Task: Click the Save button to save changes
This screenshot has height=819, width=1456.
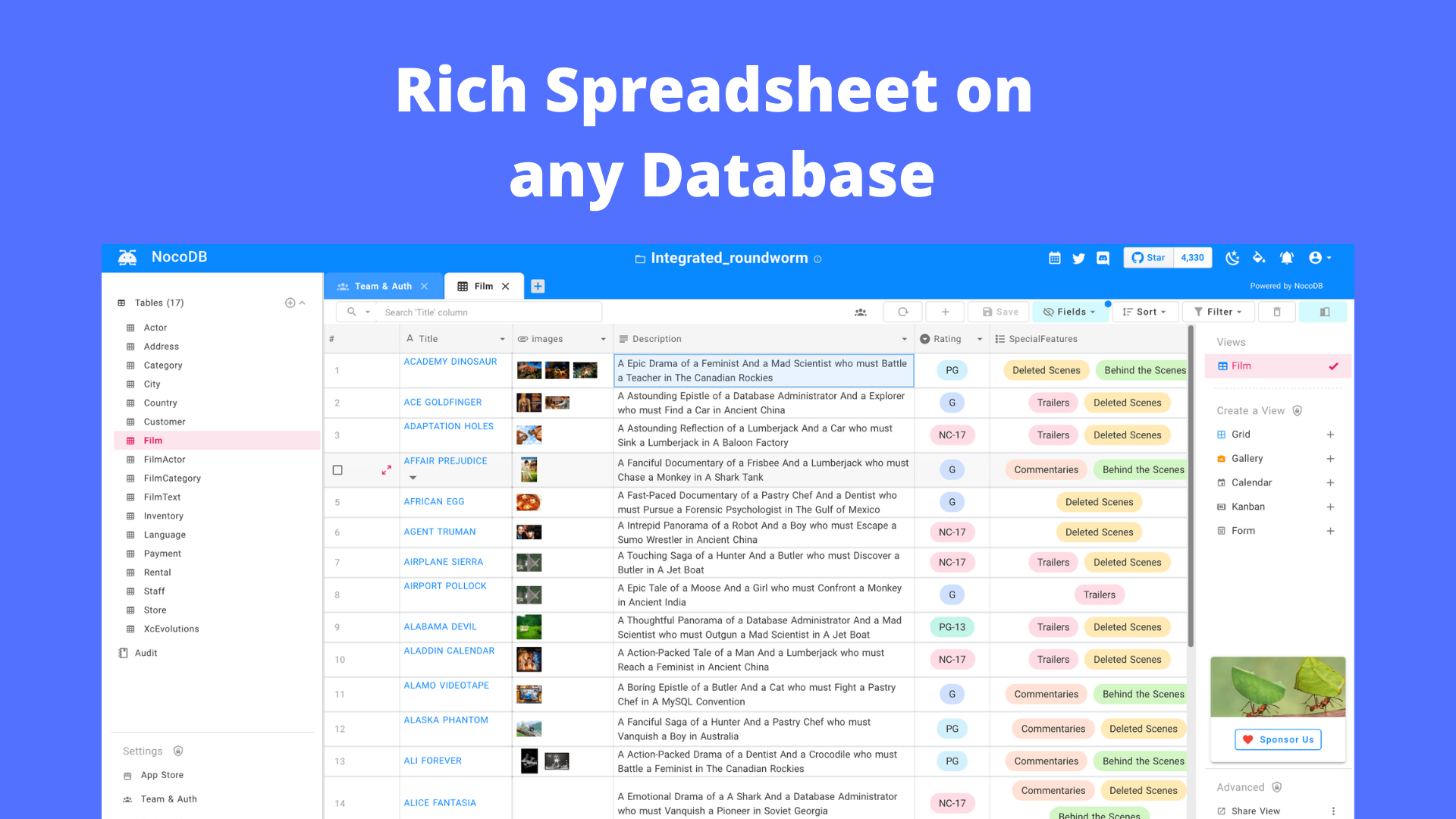Action: (1001, 311)
